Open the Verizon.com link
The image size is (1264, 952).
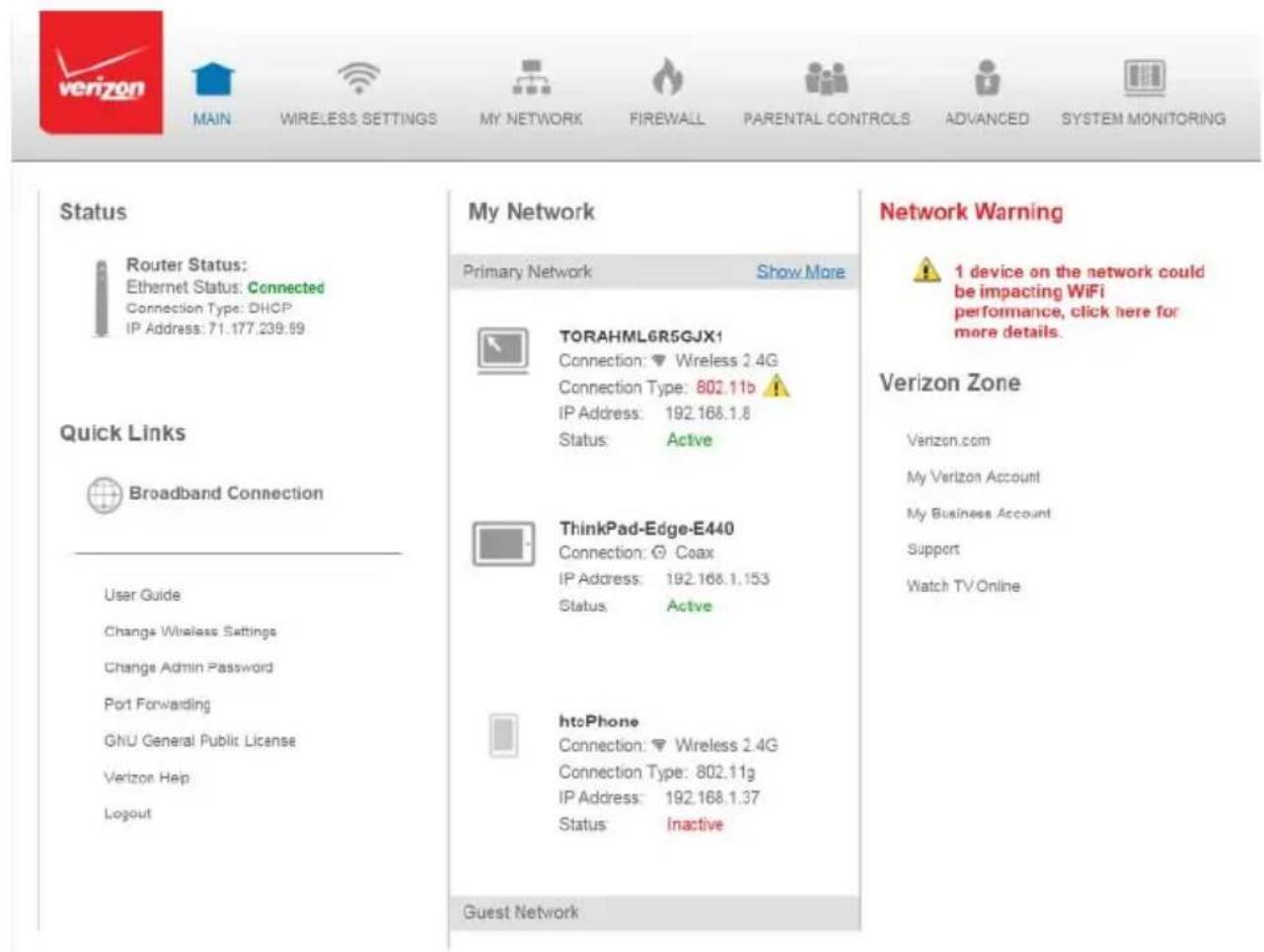(948, 441)
